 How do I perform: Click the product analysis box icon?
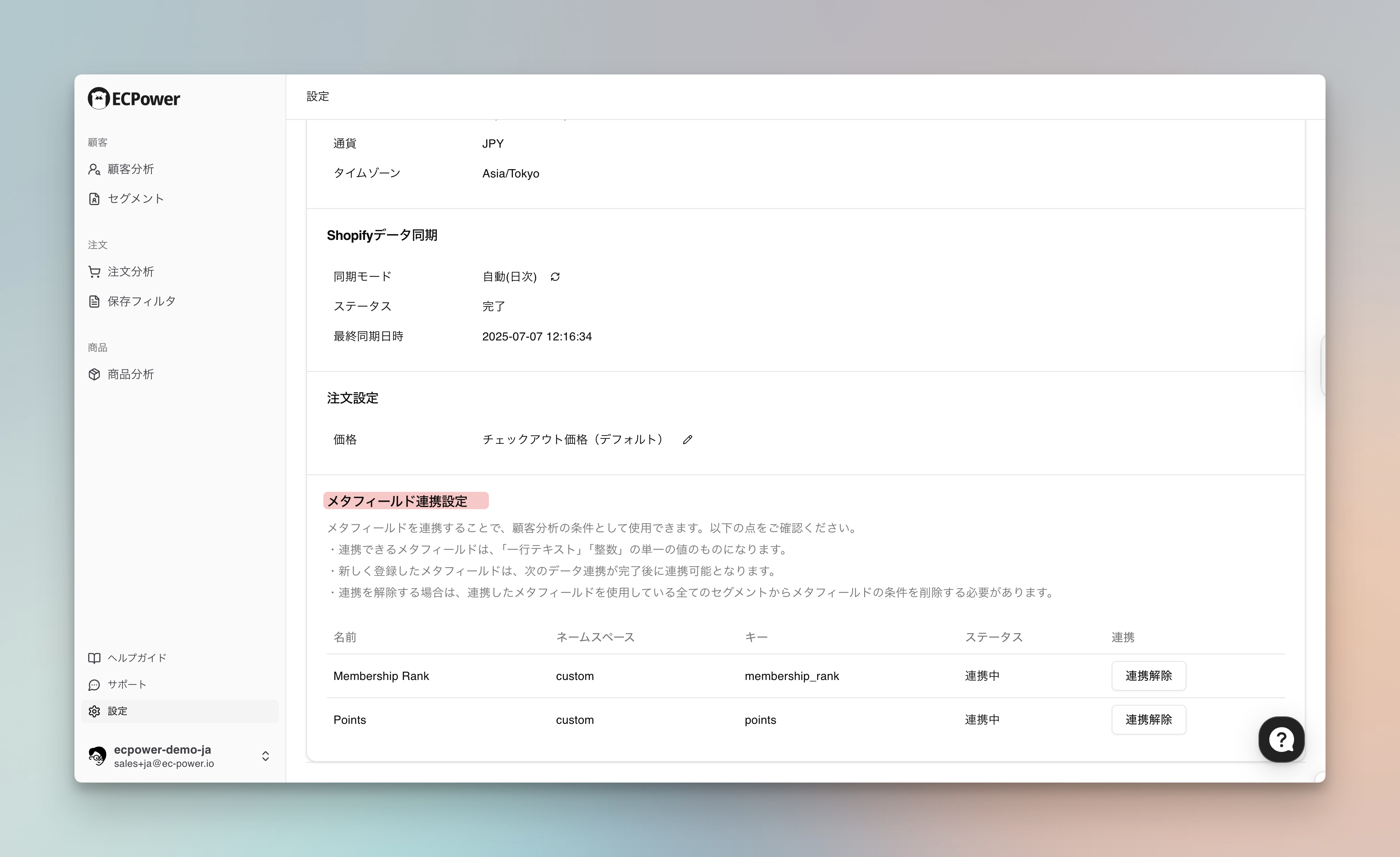[94, 374]
